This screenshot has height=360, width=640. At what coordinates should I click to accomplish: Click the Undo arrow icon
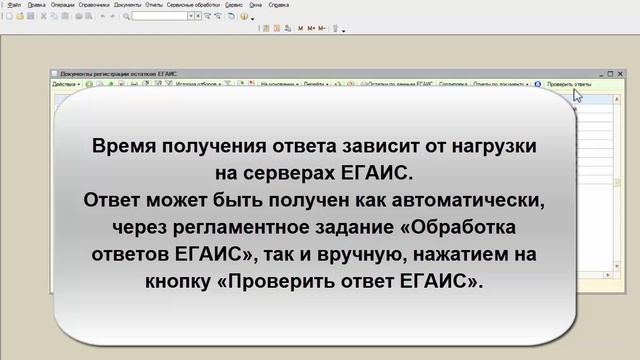[x=102, y=16]
